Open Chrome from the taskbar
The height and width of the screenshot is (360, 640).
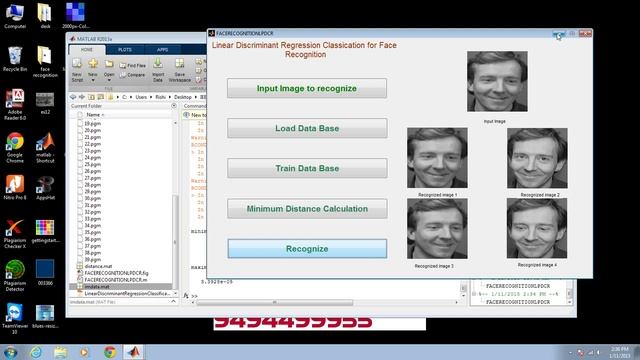[109, 352]
